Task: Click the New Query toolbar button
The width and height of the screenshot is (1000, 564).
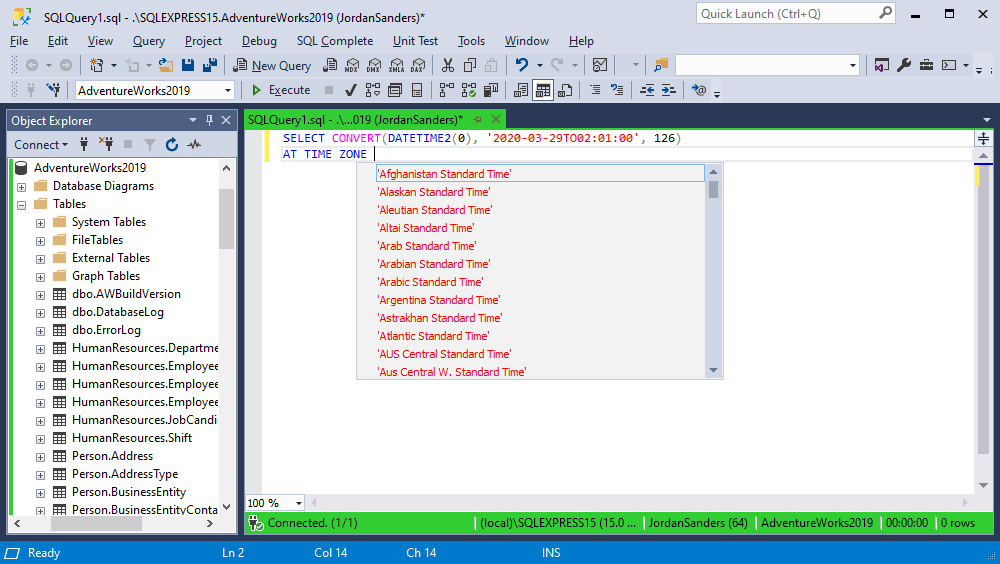Action: click(x=272, y=65)
